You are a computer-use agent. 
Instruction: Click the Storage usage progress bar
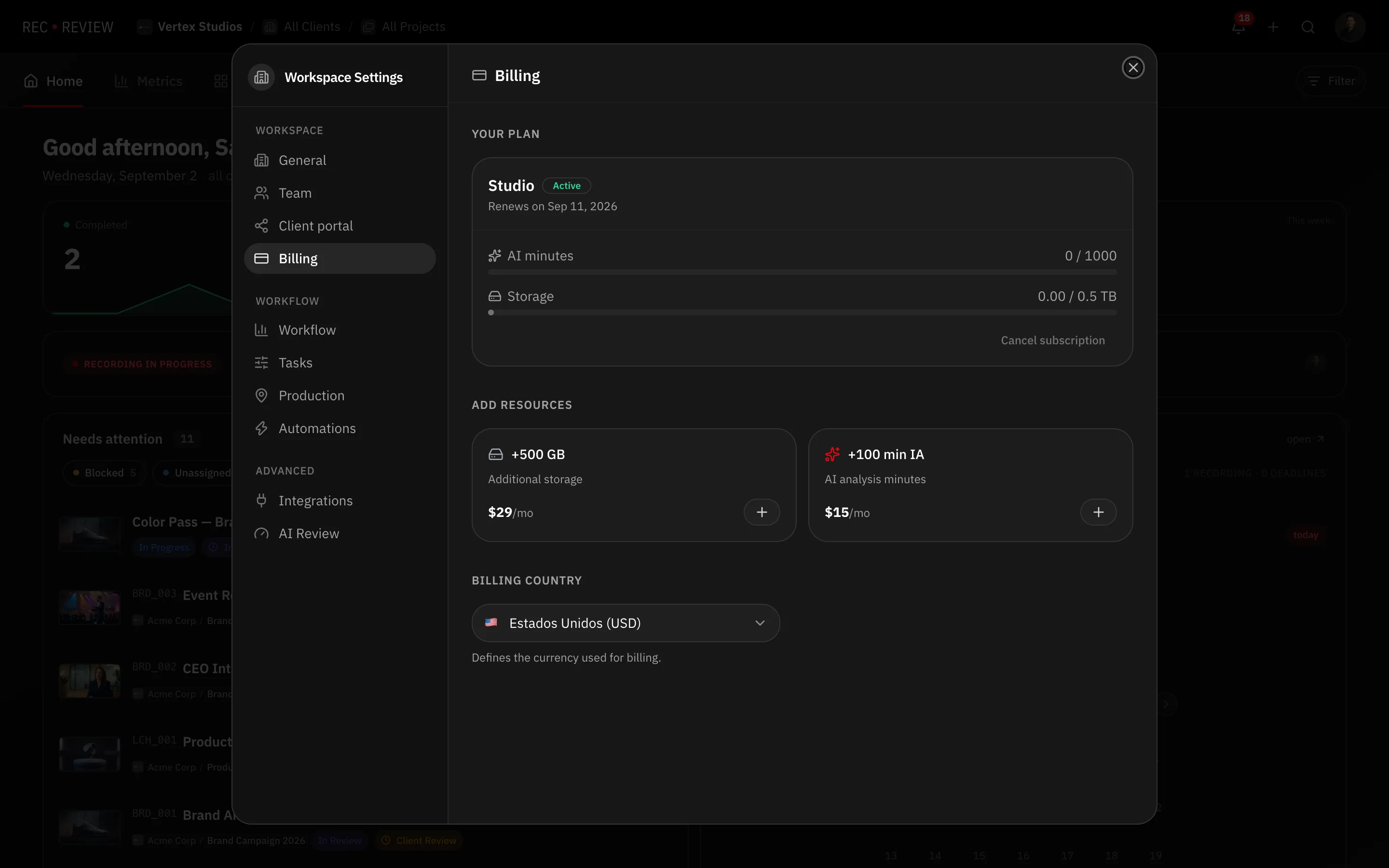(x=803, y=313)
